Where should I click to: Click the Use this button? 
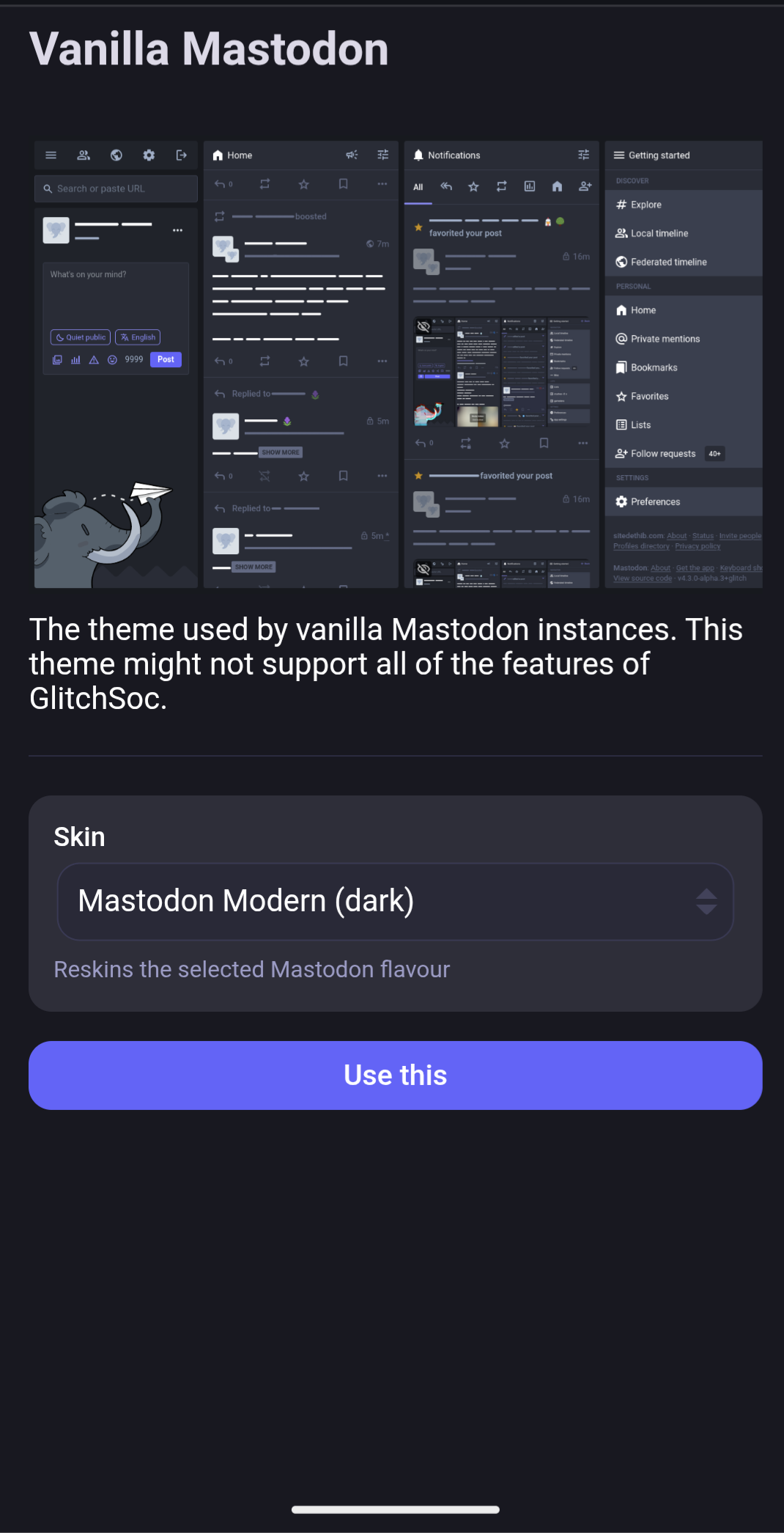tap(395, 1075)
